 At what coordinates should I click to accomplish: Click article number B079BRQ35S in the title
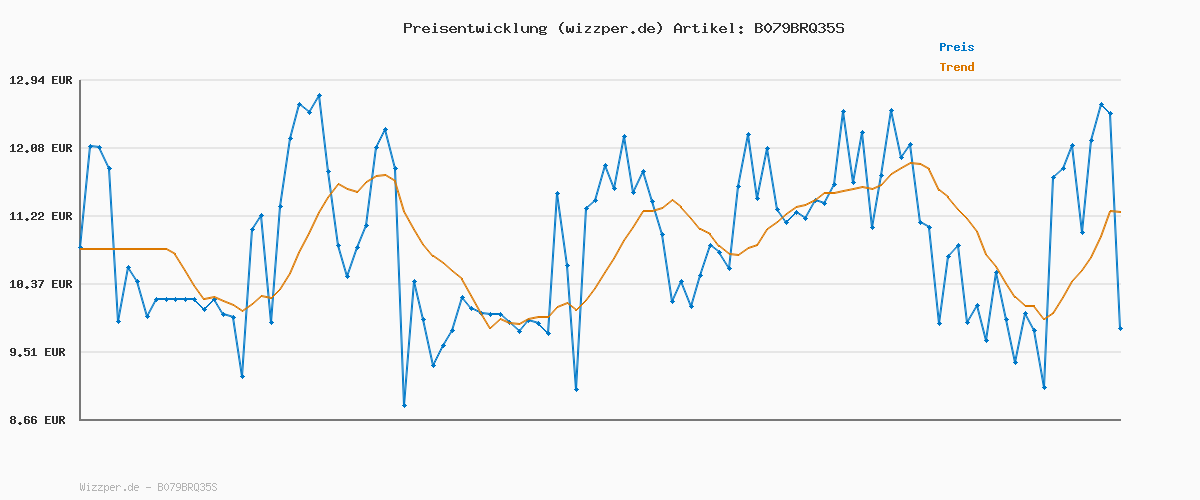pos(799,28)
